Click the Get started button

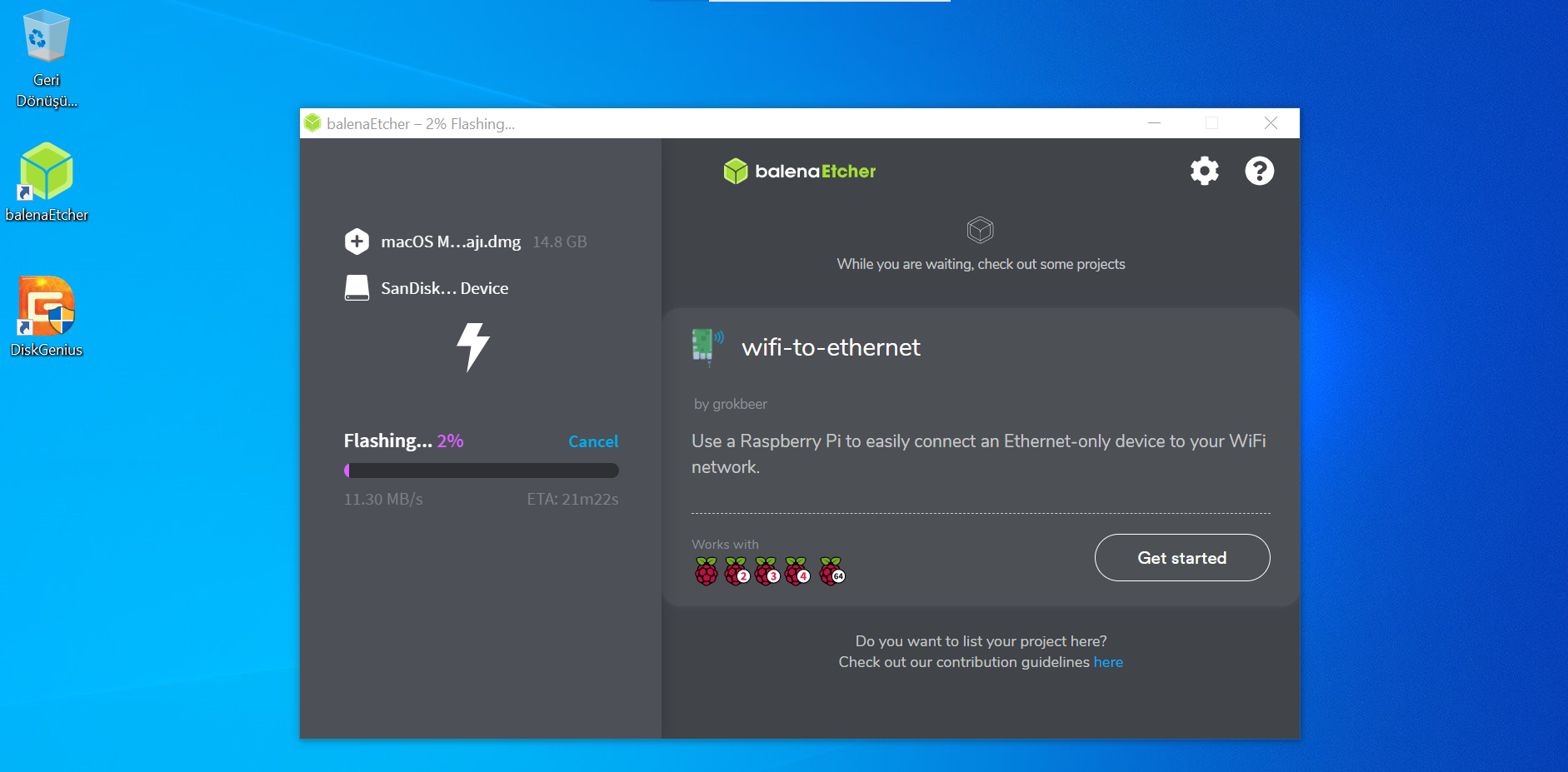point(1182,558)
